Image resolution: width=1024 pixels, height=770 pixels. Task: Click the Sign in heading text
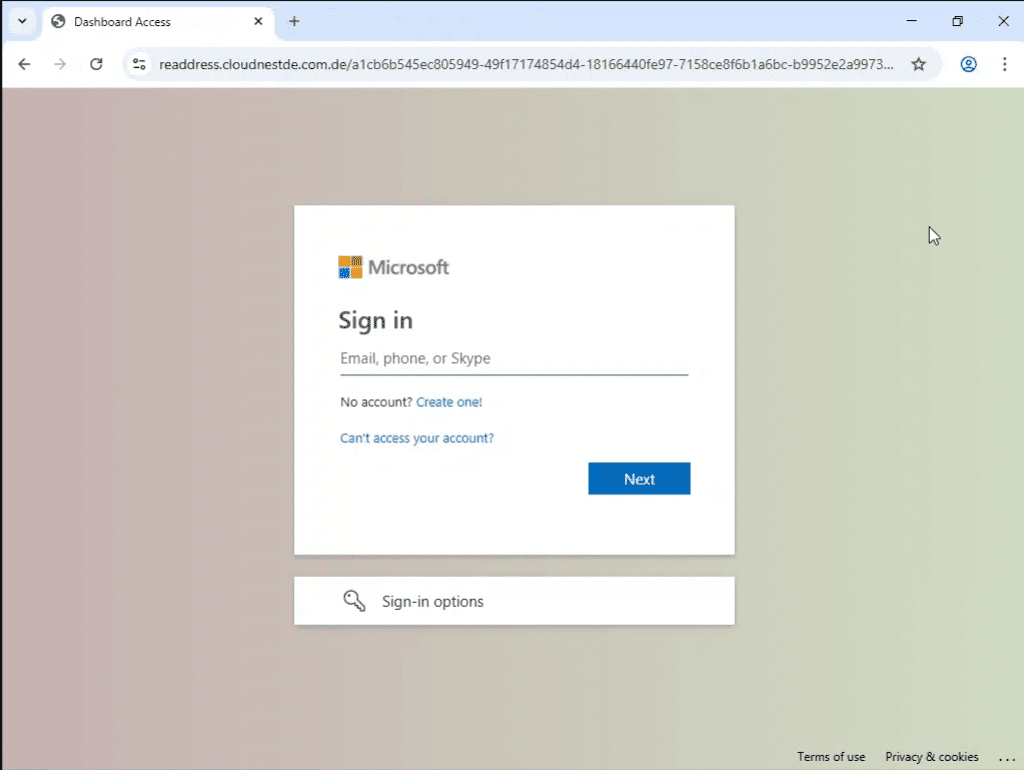pos(376,321)
